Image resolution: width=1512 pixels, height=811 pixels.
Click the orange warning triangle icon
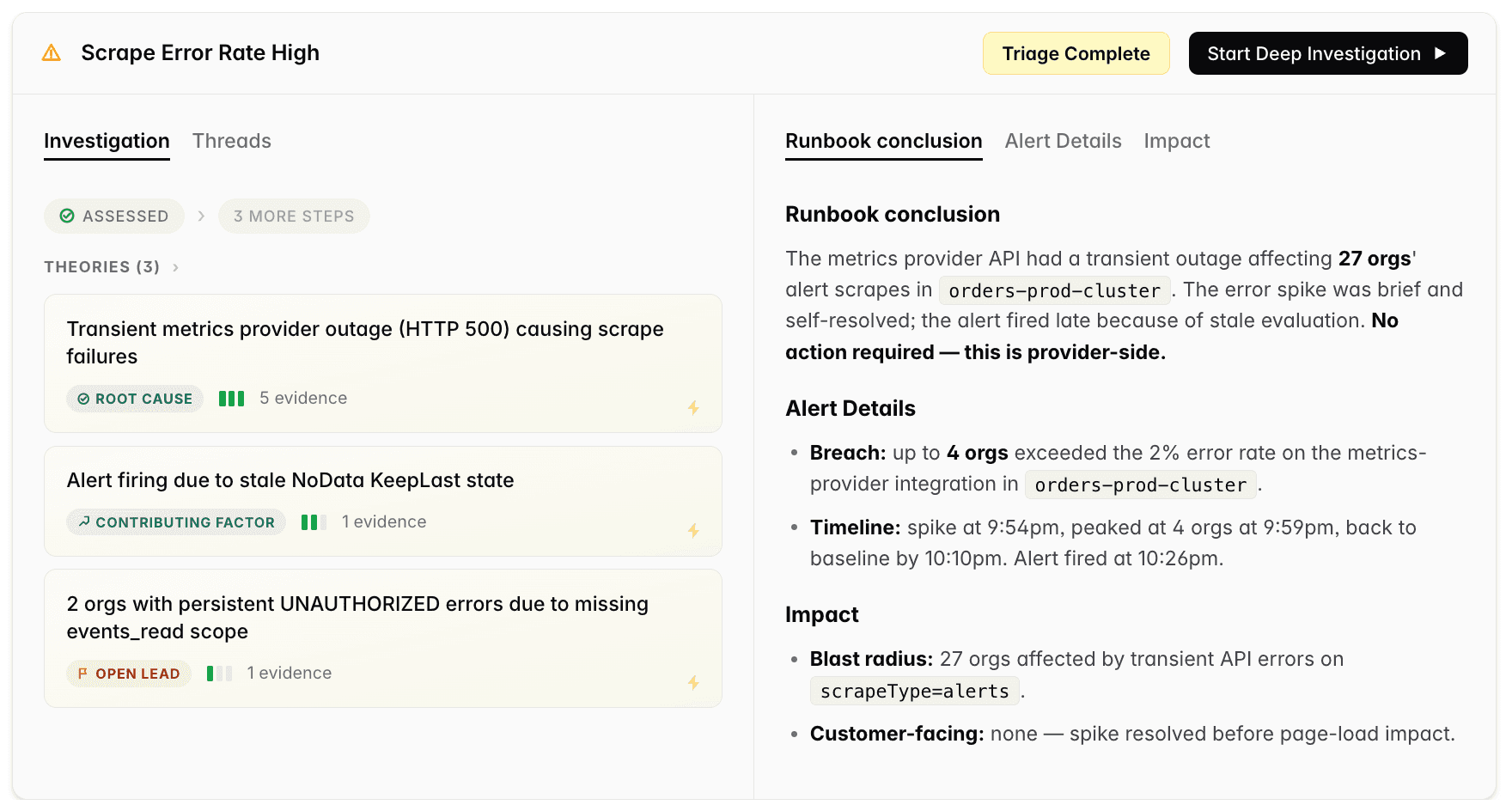pos(52,53)
